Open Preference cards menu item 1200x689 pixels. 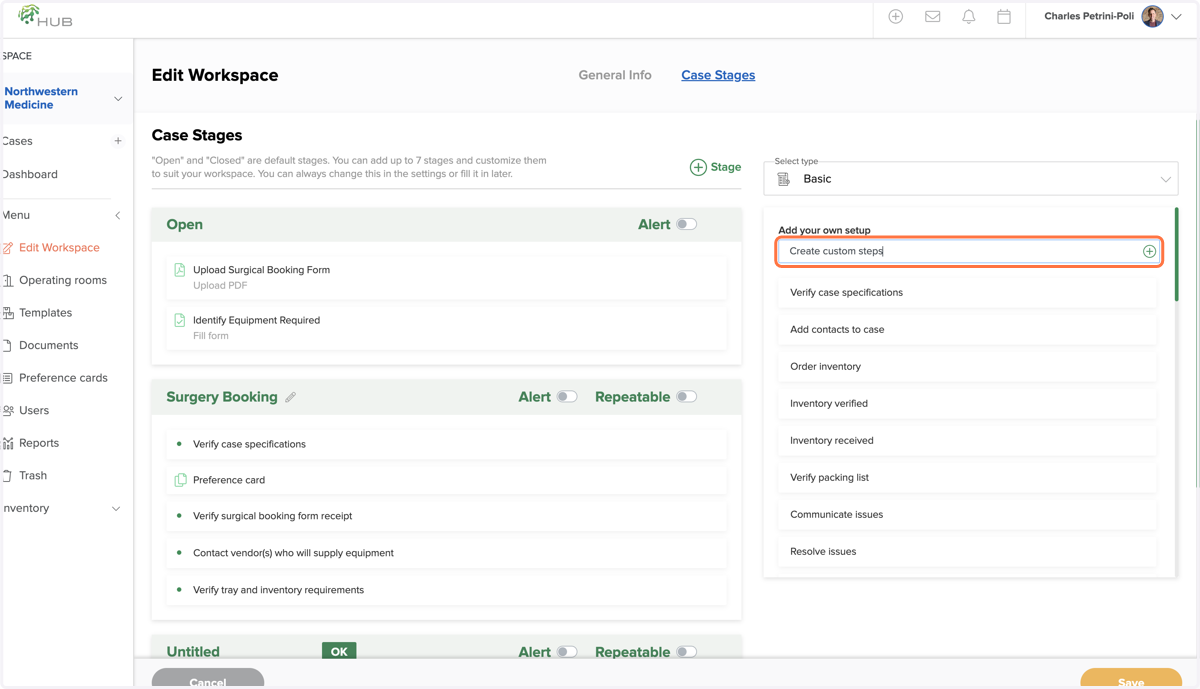(63, 378)
